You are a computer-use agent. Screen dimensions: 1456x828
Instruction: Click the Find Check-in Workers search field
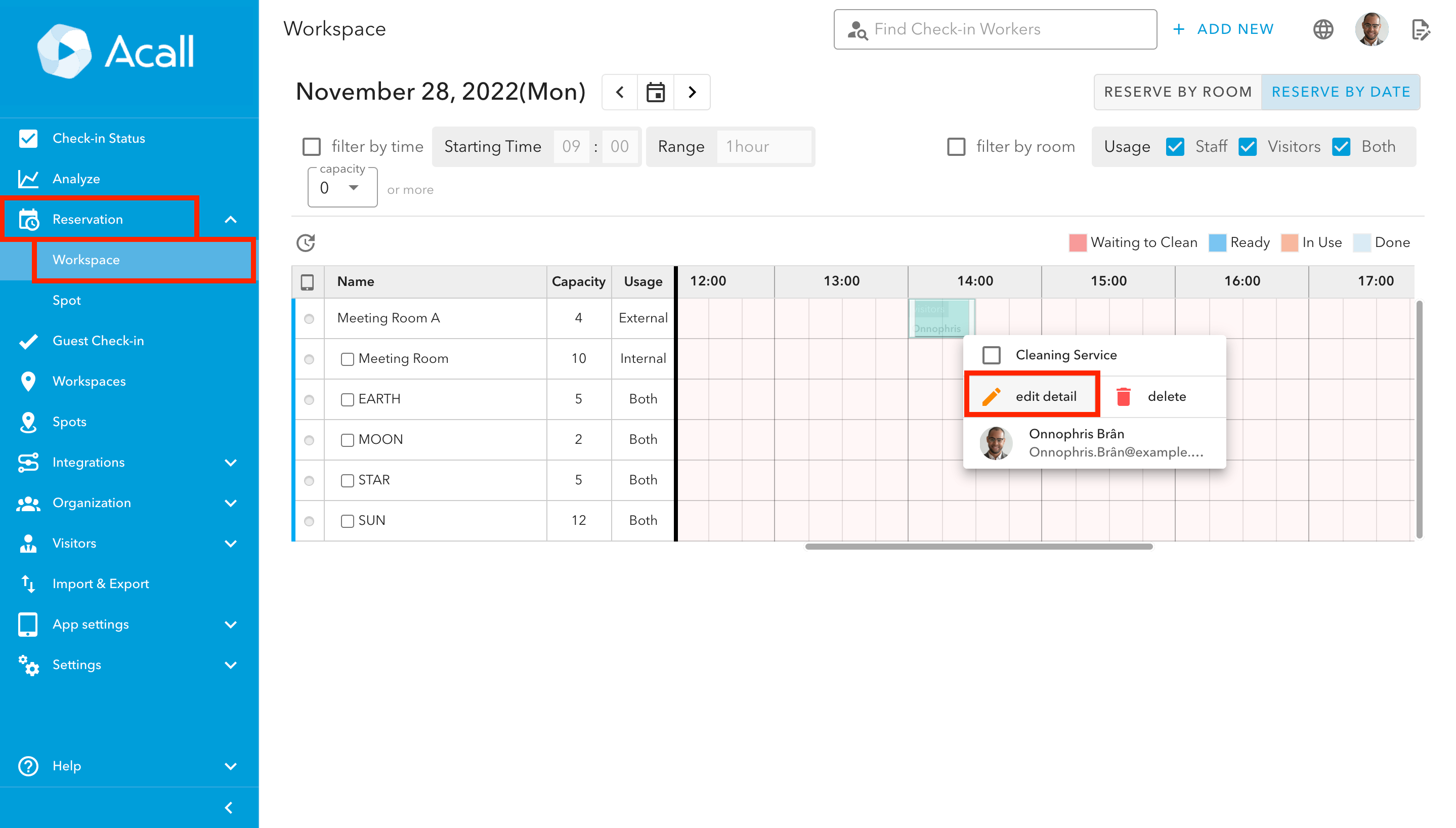[995, 29]
